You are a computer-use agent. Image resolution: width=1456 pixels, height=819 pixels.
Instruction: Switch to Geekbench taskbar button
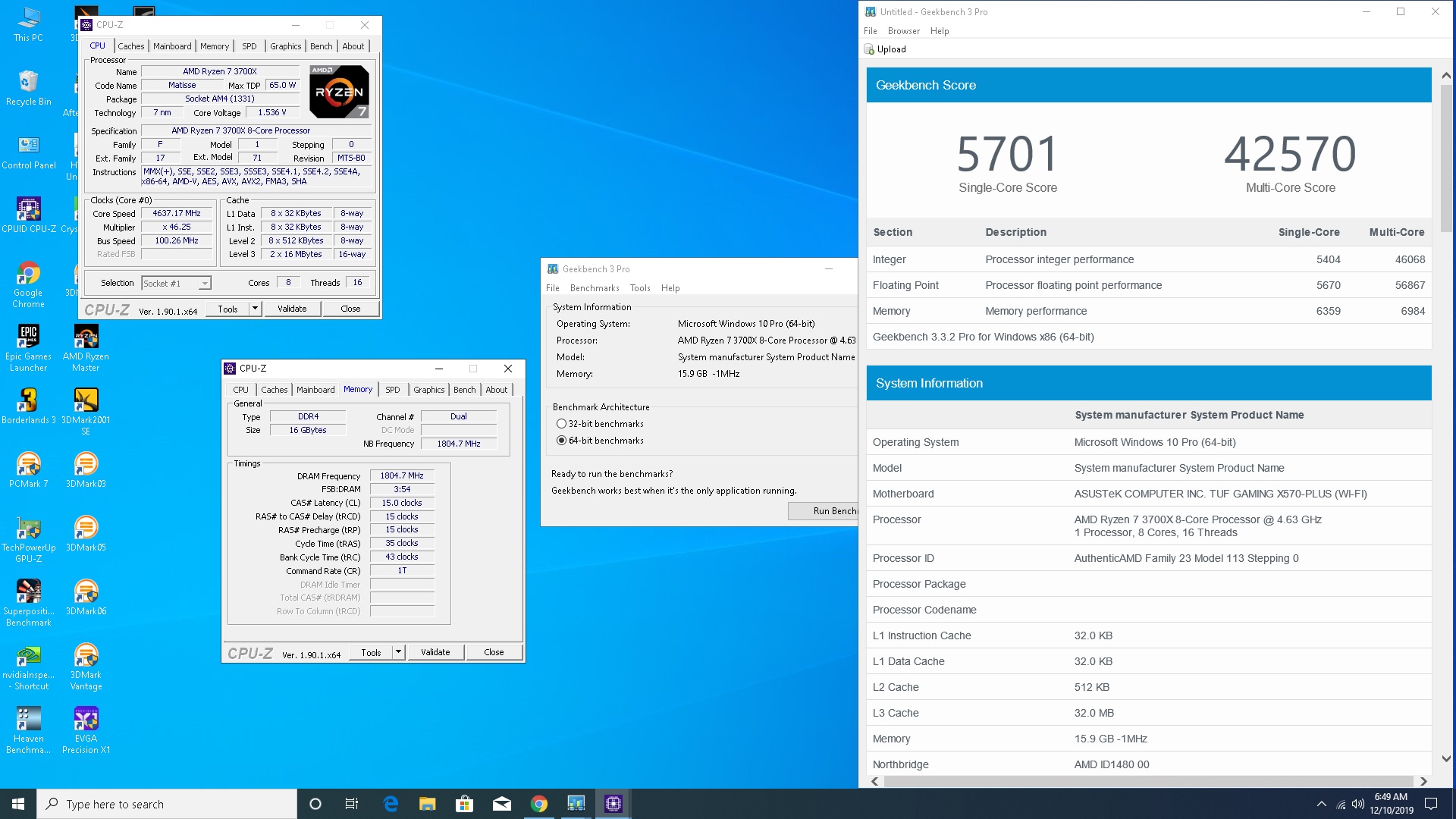pos(576,804)
